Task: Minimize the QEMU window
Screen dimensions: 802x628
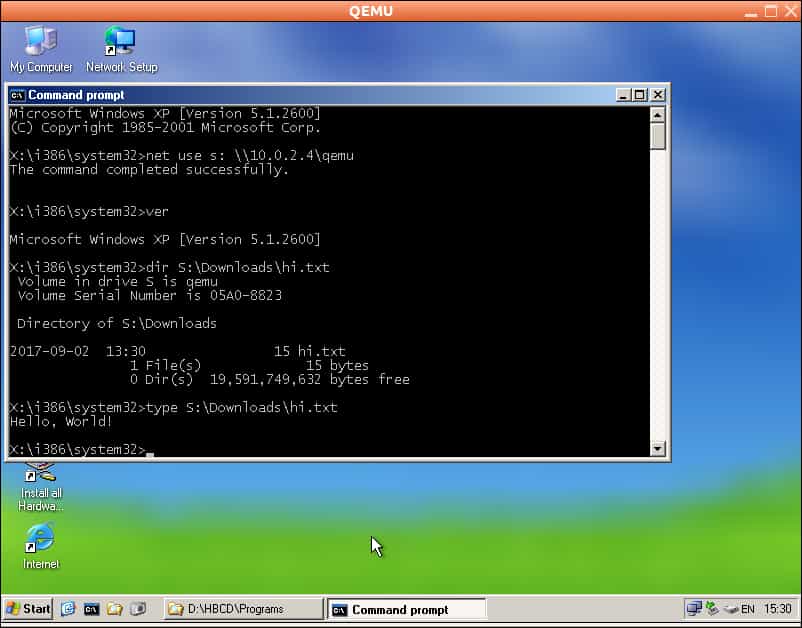Action: tap(751, 12)
